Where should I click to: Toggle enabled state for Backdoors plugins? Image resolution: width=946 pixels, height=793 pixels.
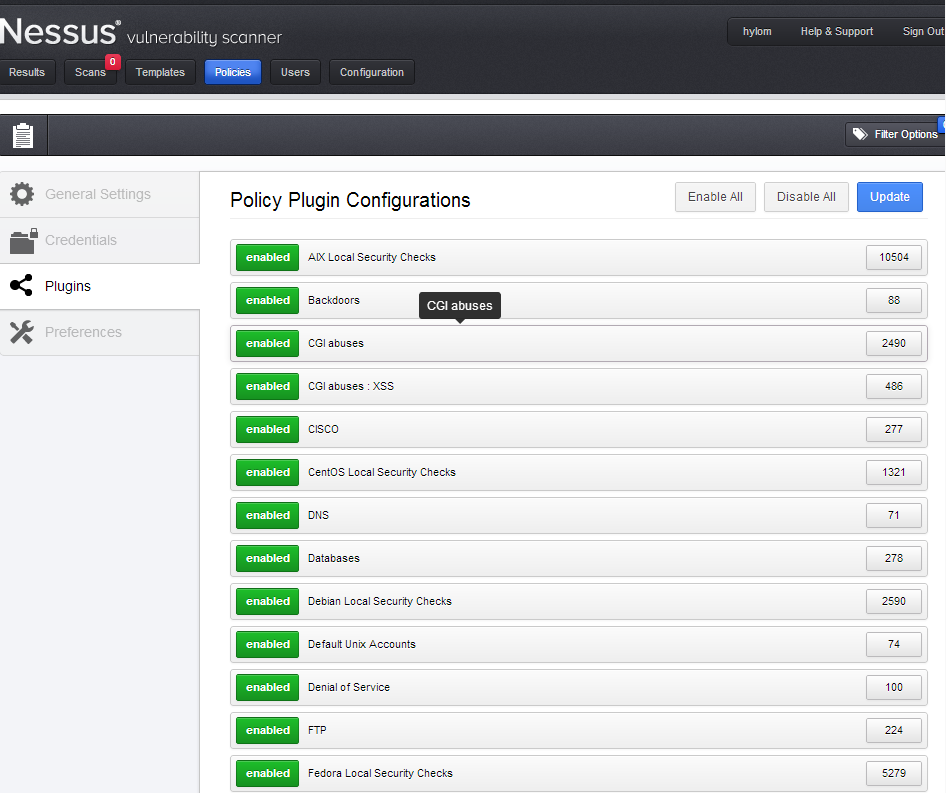pos(267,300)
